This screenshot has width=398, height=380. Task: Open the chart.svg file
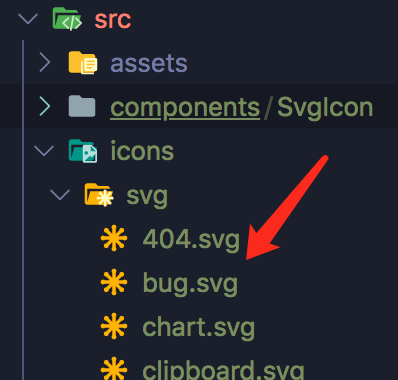click(199, 327)
